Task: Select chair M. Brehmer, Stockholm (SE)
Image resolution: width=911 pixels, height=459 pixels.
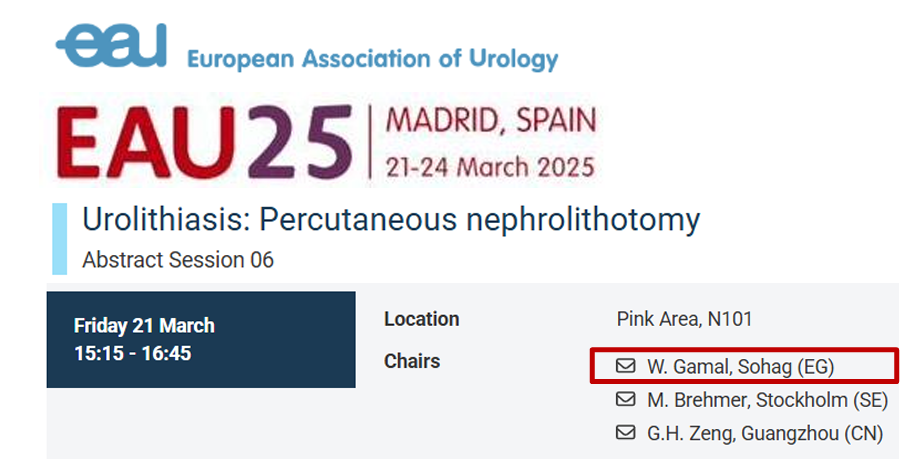Action: [765, 400]
